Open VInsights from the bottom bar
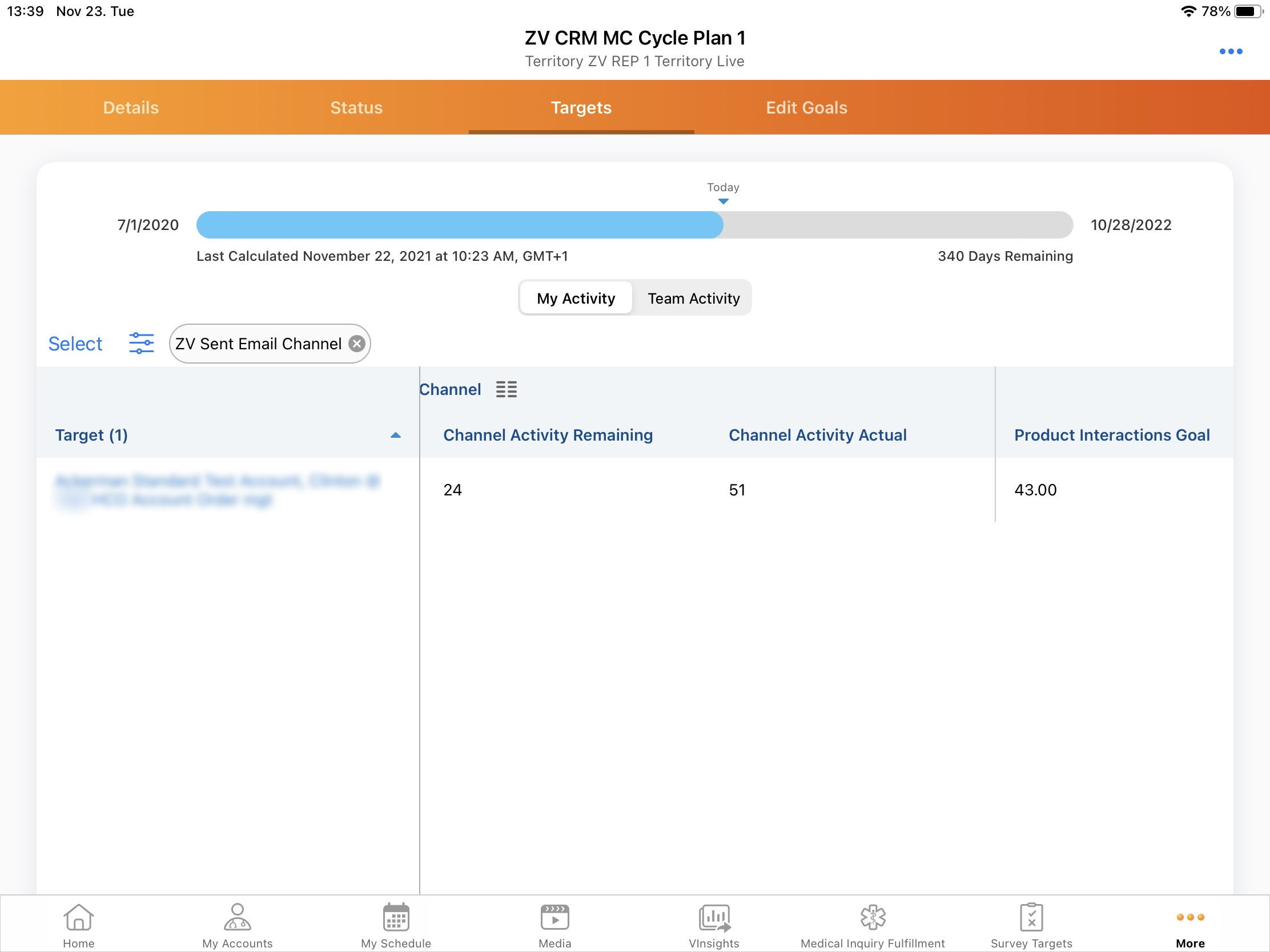The width and height of the screenshot is (1270, 952). (x=714, y=925)
